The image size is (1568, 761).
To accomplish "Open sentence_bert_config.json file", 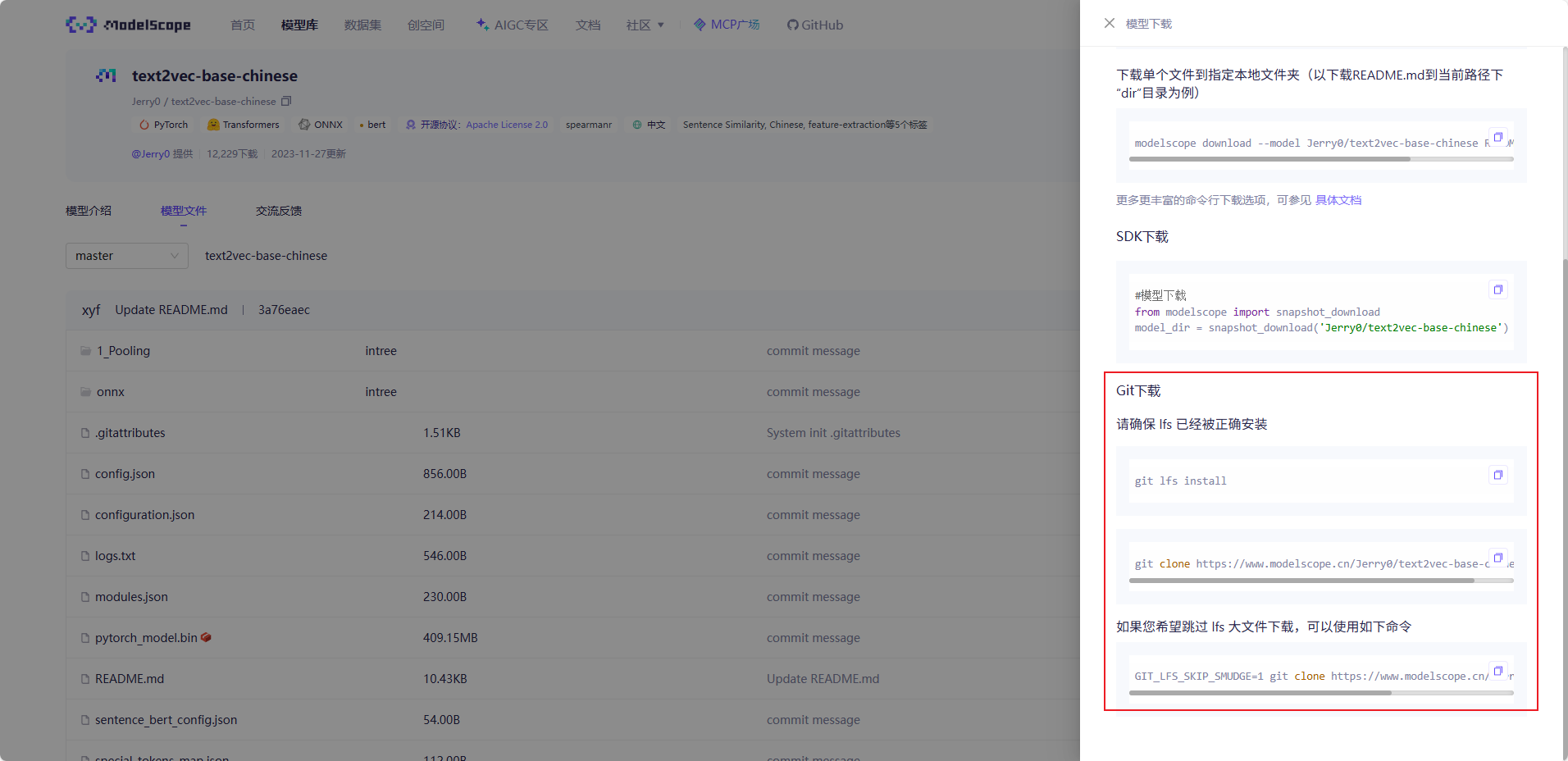I will tap(166, 720).
